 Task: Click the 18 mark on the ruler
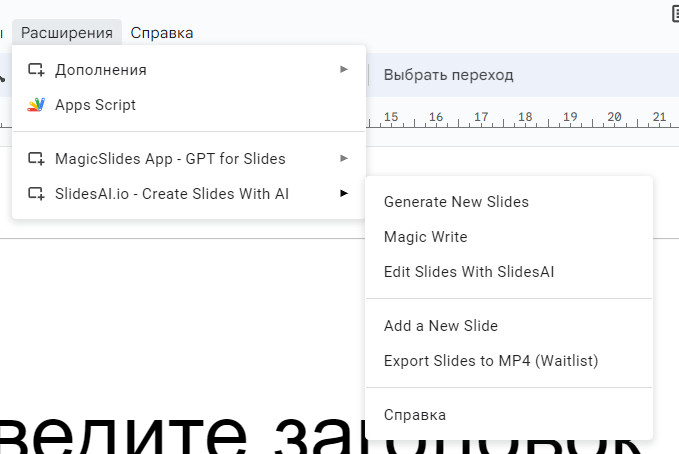(527, 117)
